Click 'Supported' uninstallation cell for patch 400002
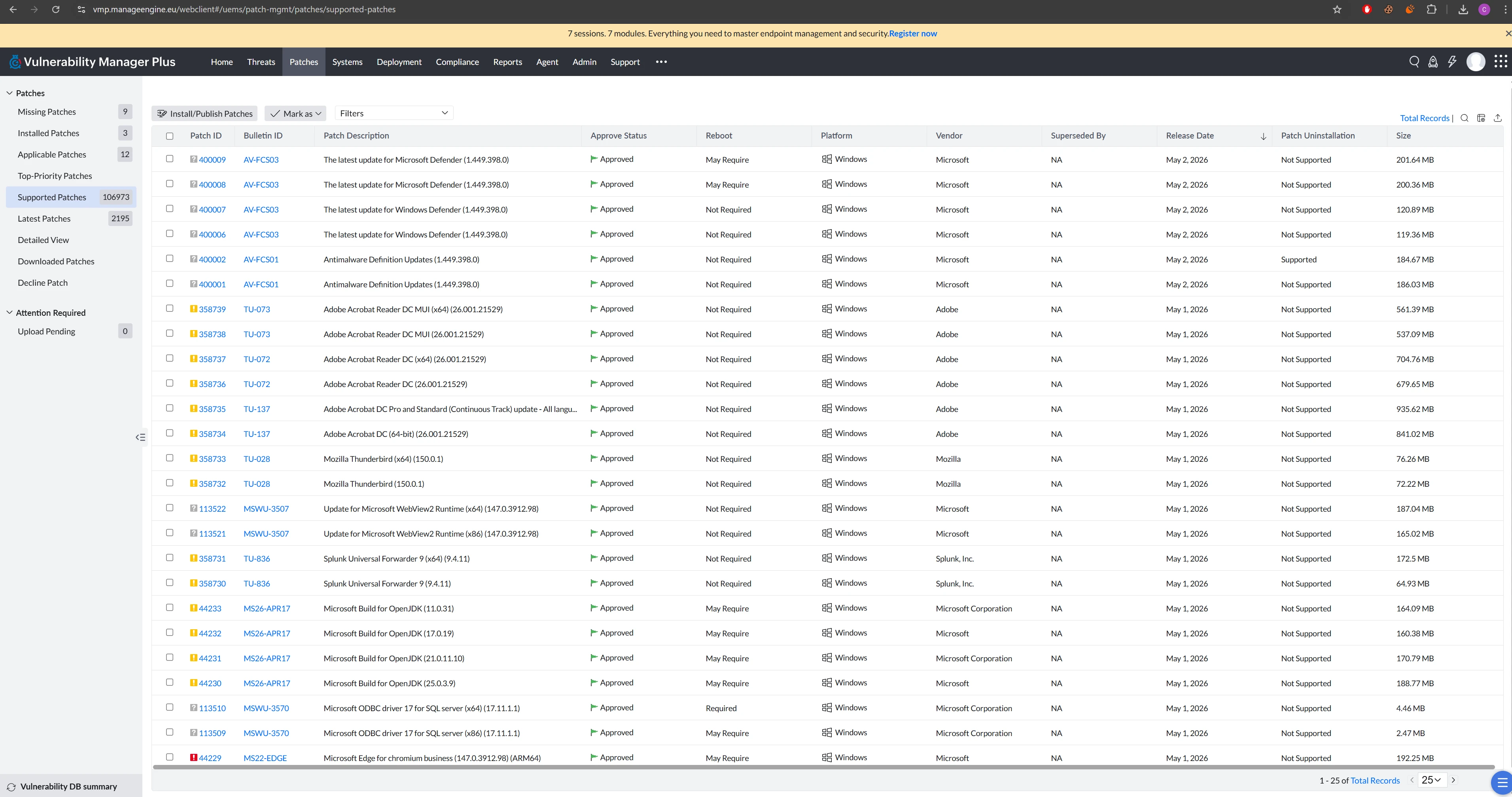 click(x=1298, y=260)
